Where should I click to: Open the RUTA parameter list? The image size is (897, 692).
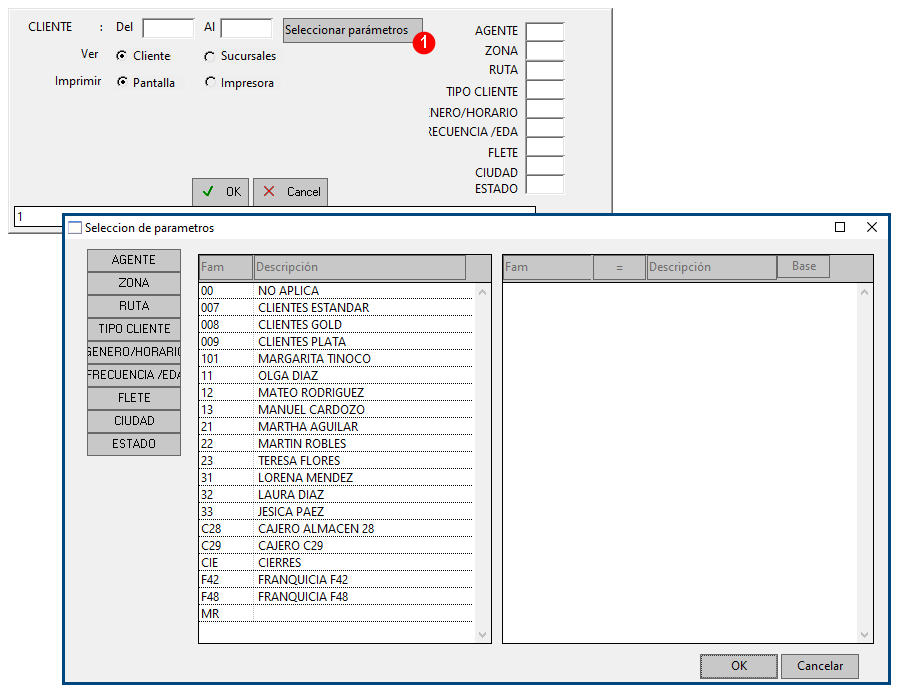134,306
